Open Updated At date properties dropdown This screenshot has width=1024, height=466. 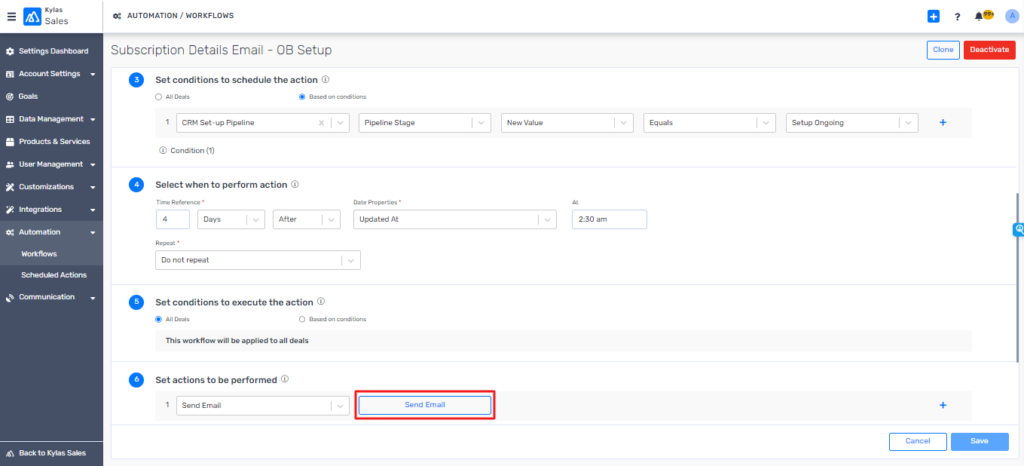[455, 219]
